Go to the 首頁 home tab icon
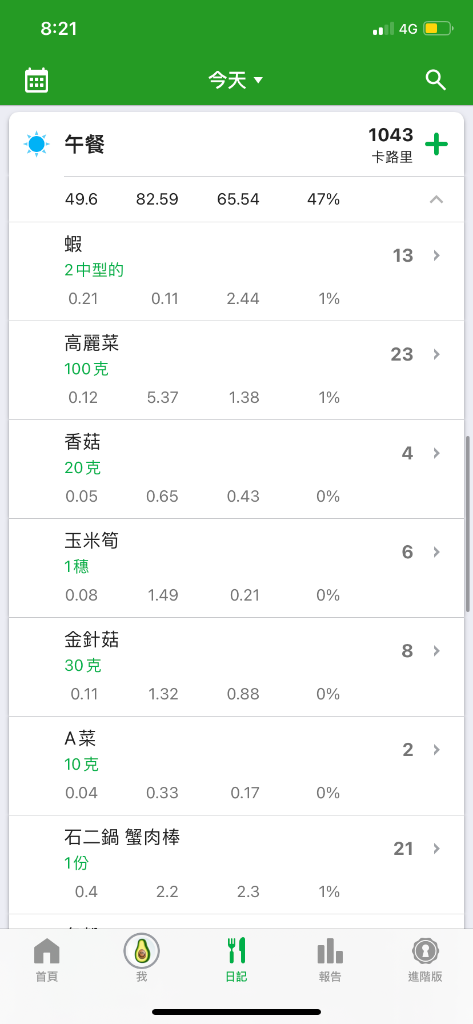This screenshot has height=1024, width=473. [x=46, y=952]
